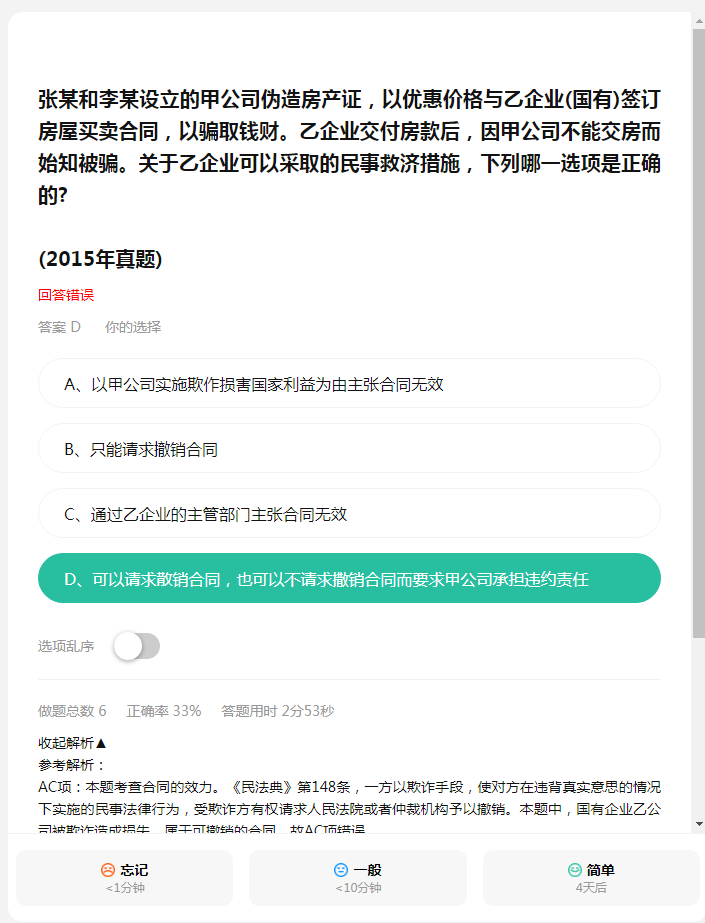Select option B 只能请求撤销合同
This screenshot has height=923, width=705.
pos(349,448)
